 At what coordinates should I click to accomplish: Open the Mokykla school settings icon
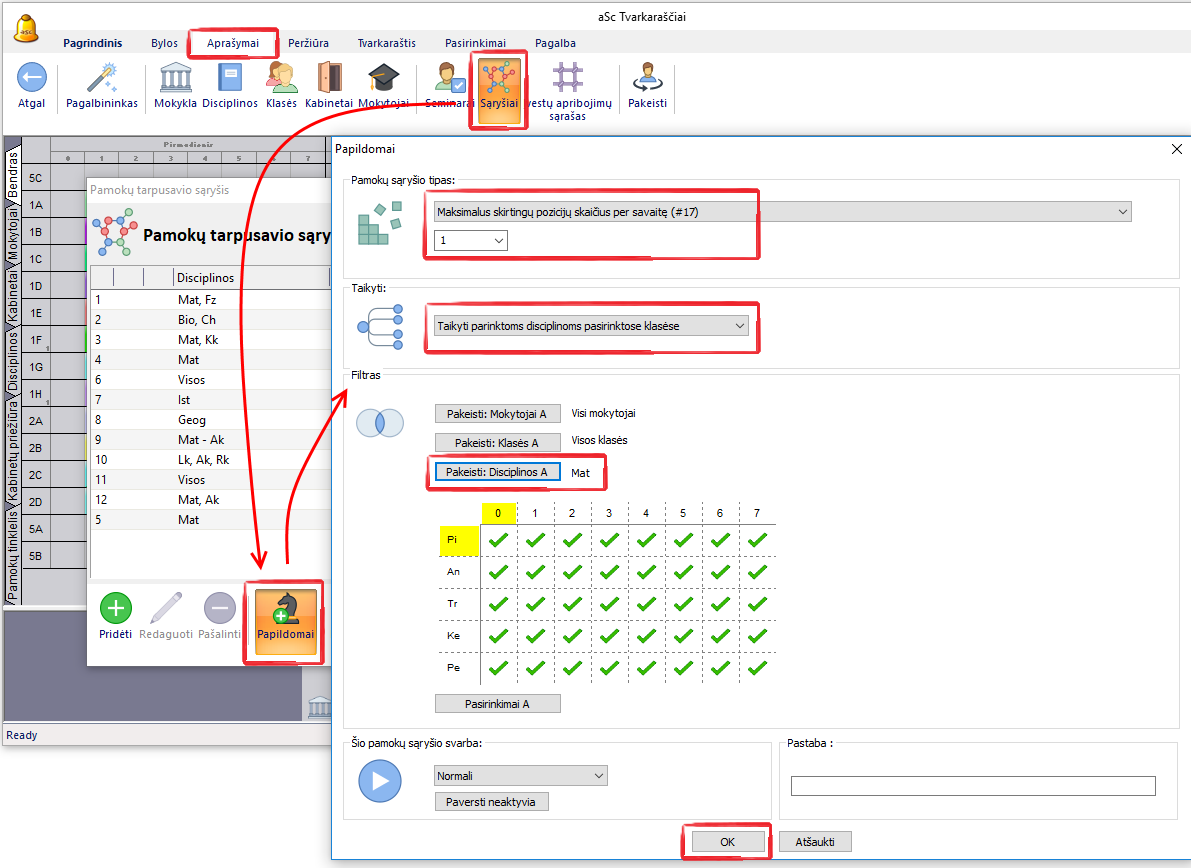pos(176,78)
